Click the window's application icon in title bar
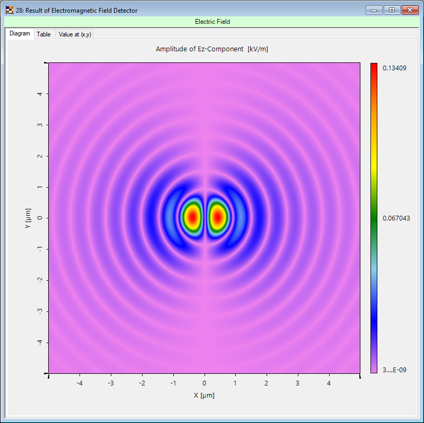 click(x=9, y=10)
